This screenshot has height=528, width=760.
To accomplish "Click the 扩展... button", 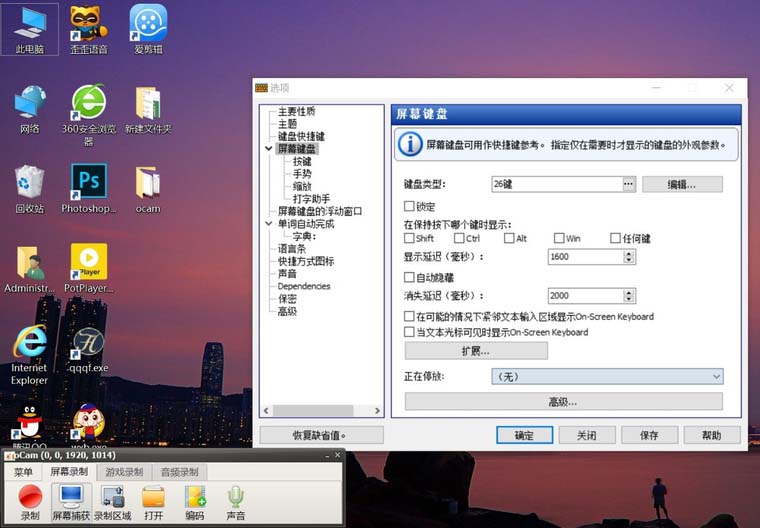I will tap(476, 351).
